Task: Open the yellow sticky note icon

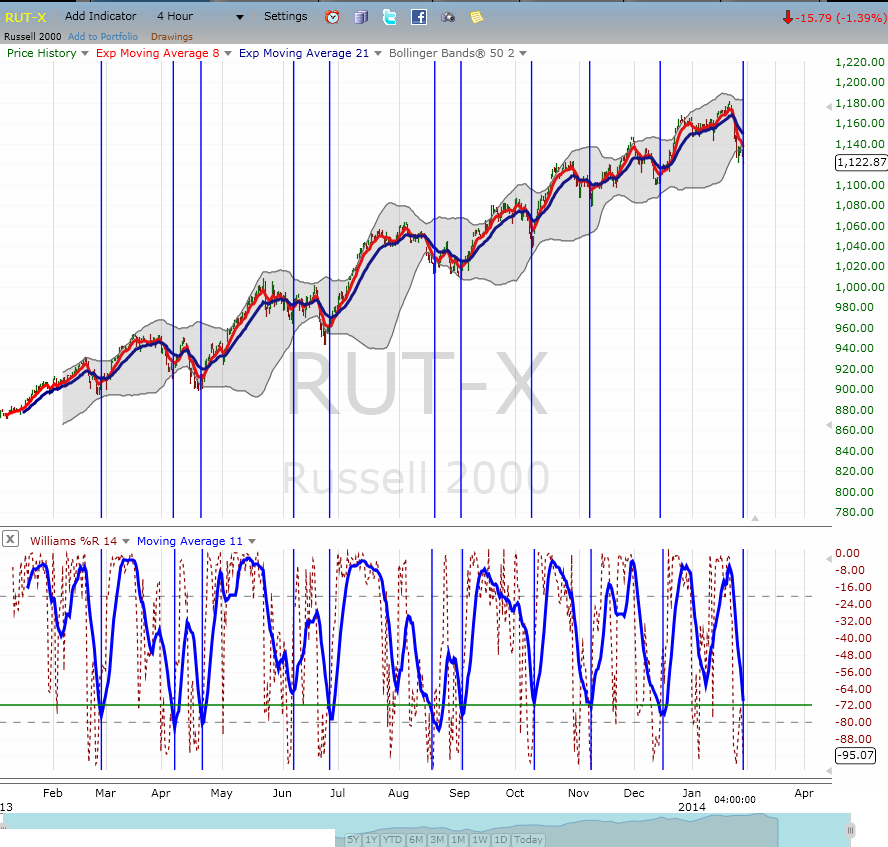Action: coord(477,18)
